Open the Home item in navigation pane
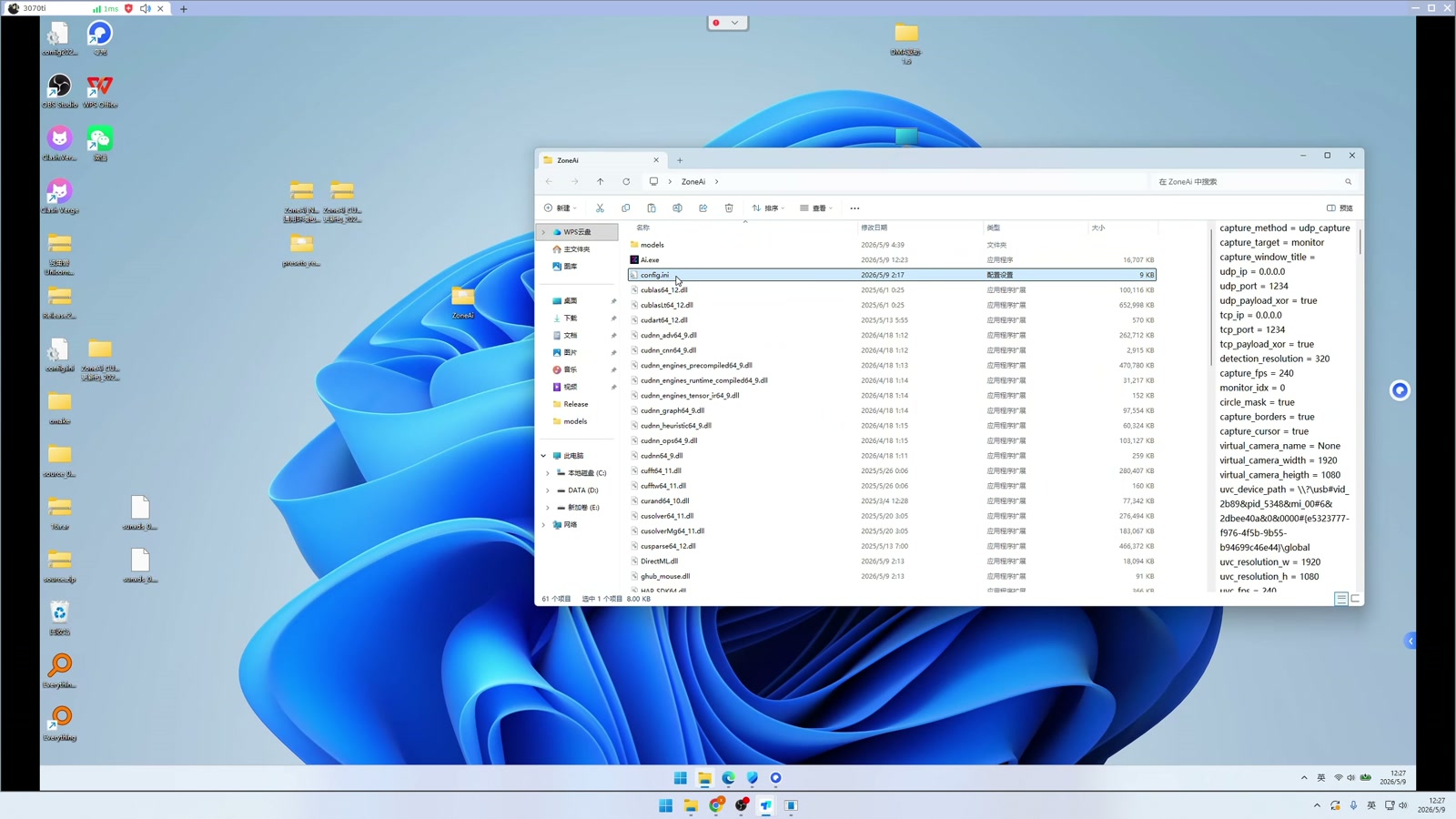This screenshot has height=819, width=1456. coord(572,249)
